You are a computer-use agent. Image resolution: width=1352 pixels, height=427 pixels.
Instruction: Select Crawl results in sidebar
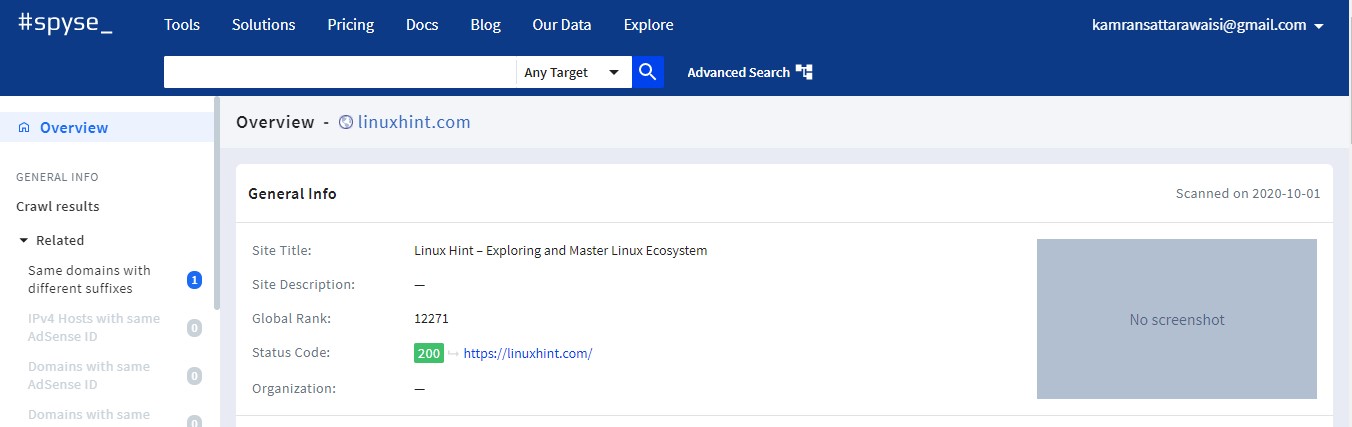pyautogui.click(x=58, y=206)
